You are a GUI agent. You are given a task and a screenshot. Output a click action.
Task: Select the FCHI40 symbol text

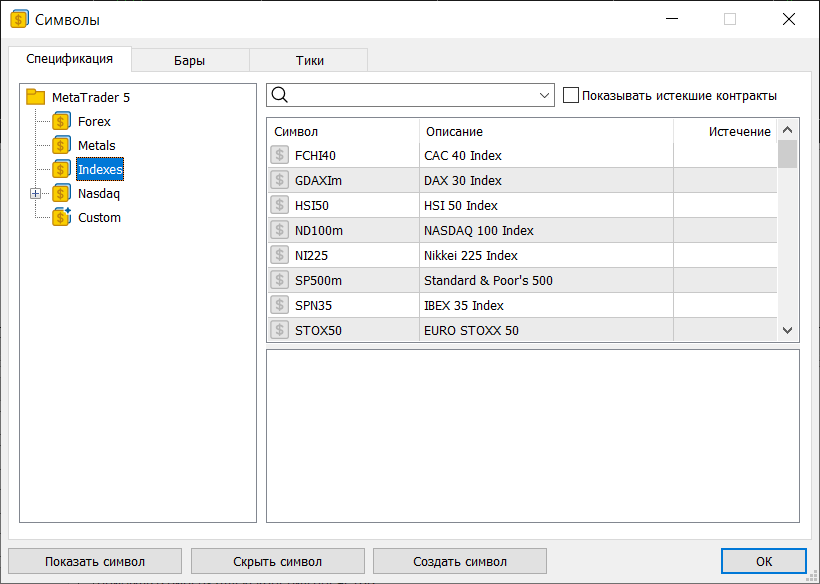[315, 155]
